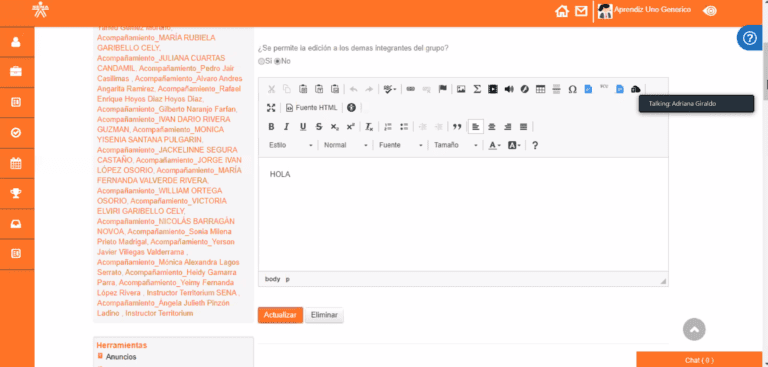Center align the text
Viewport: 768px width, 367px height.
pyautogui.click(x=492, y=127)
